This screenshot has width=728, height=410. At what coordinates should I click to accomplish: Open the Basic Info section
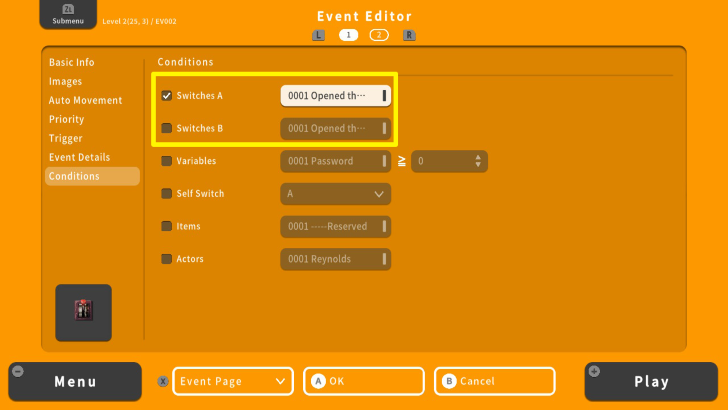point(72,62)
